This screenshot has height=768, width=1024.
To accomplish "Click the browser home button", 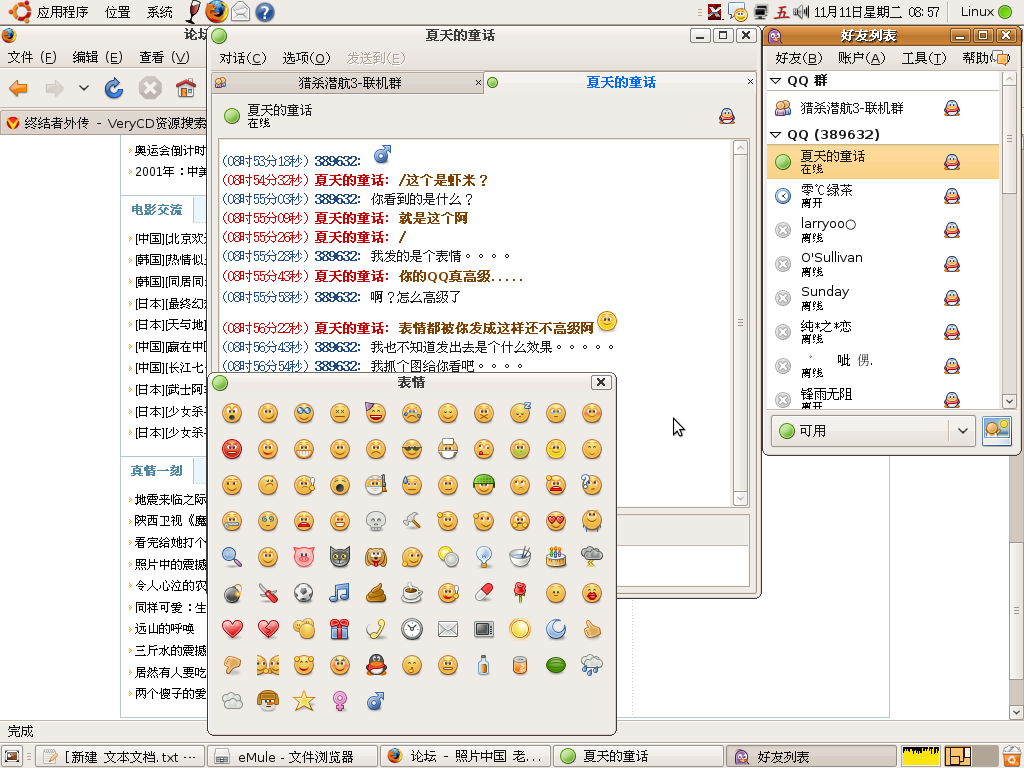I will pyautogui.click(x=185, y=88).
